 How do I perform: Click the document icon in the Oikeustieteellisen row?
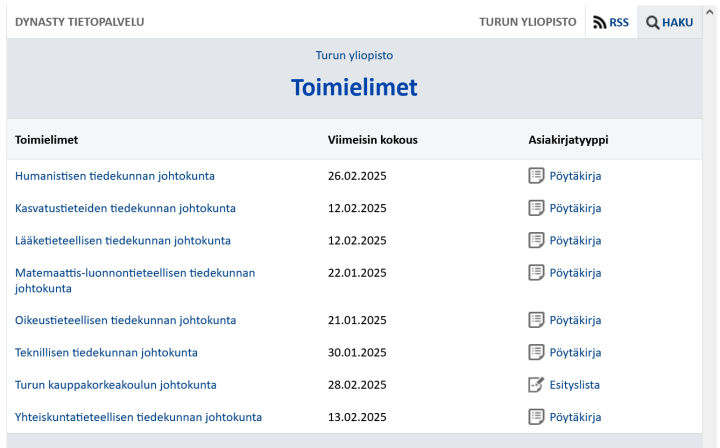click(x=536, y=320)
